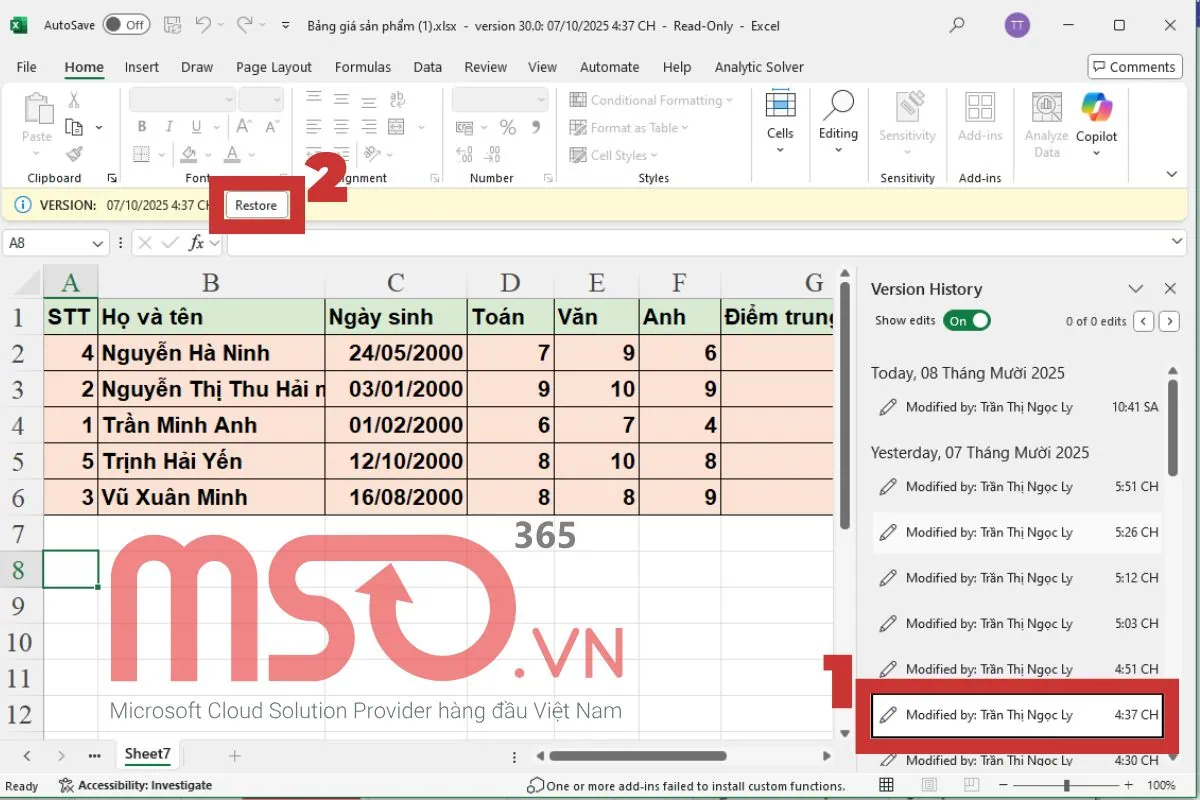Open the Formulas ribbon tab
This screenshot has width=1200, height=800.
pyautogui.click(x=363, y=67)
